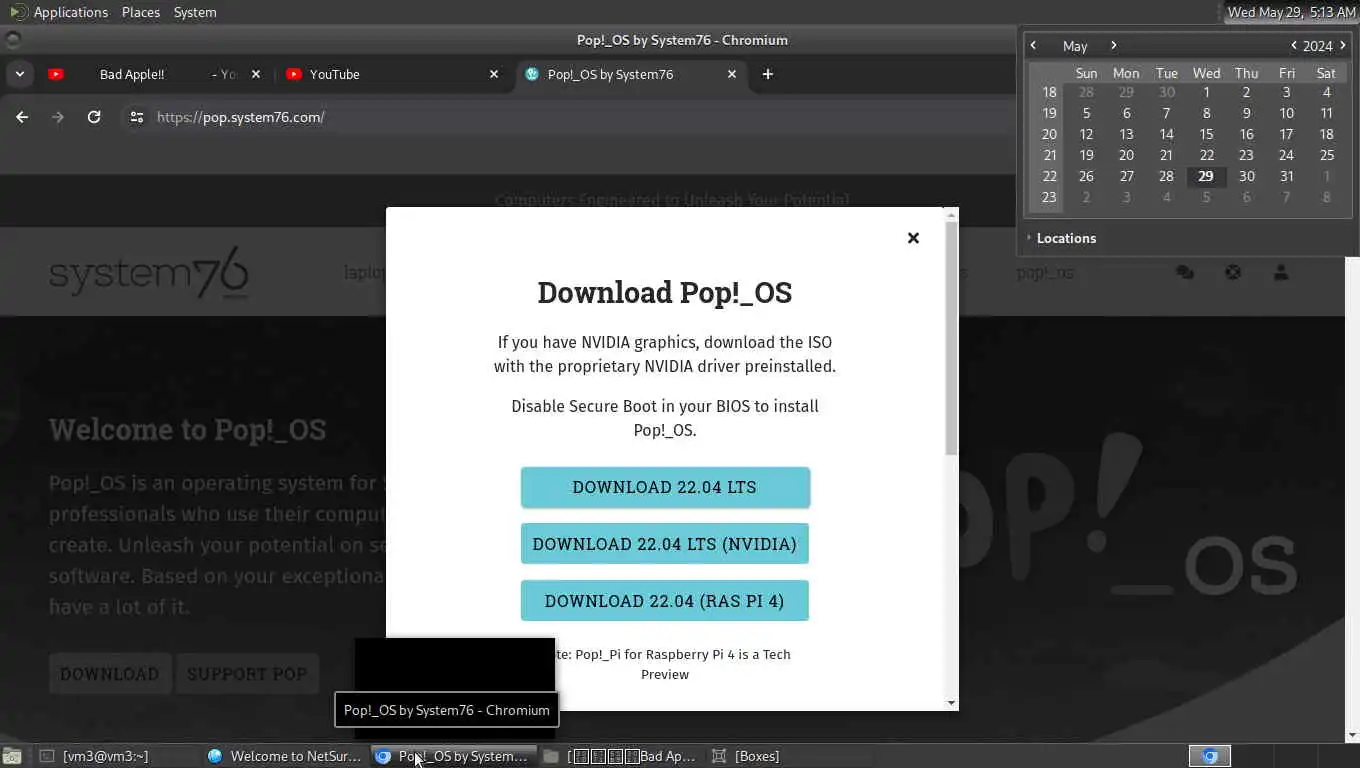Image resolution: width=1360 pixels, height=768 pixels.
Task: Switch to Welcome to NetSurf window
Action: click(285, 756)
